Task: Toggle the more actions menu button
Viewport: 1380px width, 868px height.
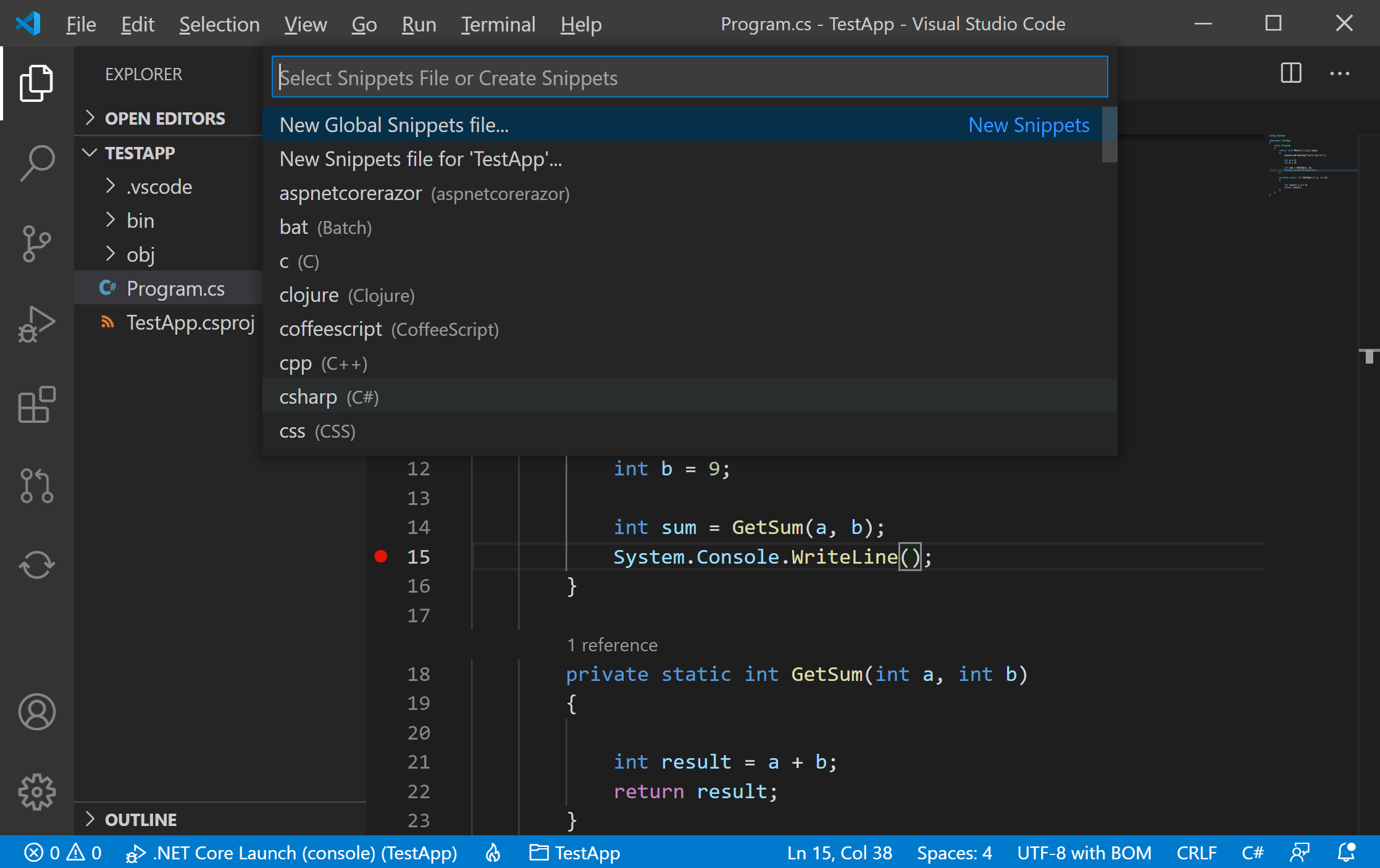Action: coord(1340,73)
